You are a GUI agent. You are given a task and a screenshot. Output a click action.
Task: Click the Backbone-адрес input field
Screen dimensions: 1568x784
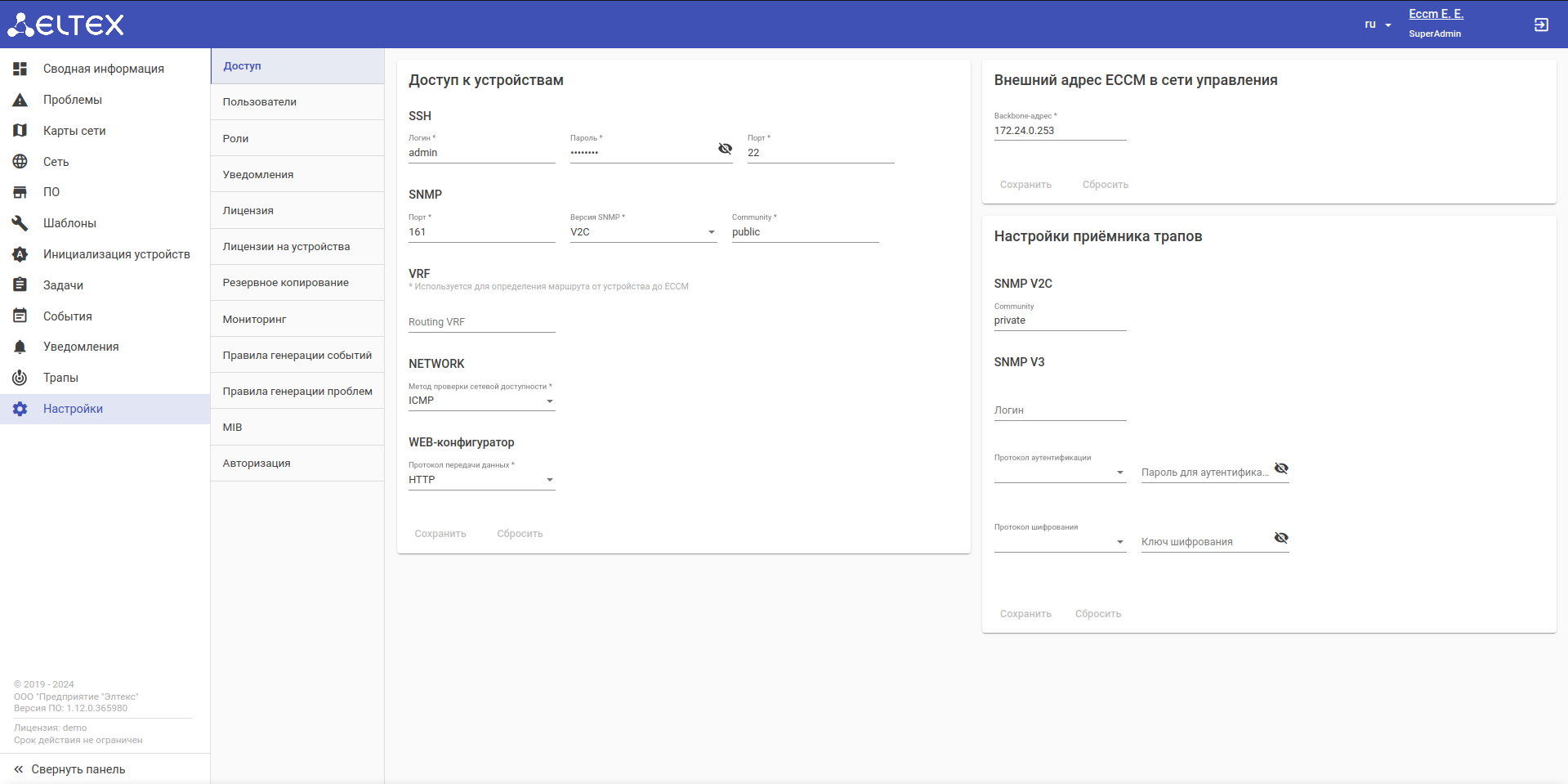1060,131
